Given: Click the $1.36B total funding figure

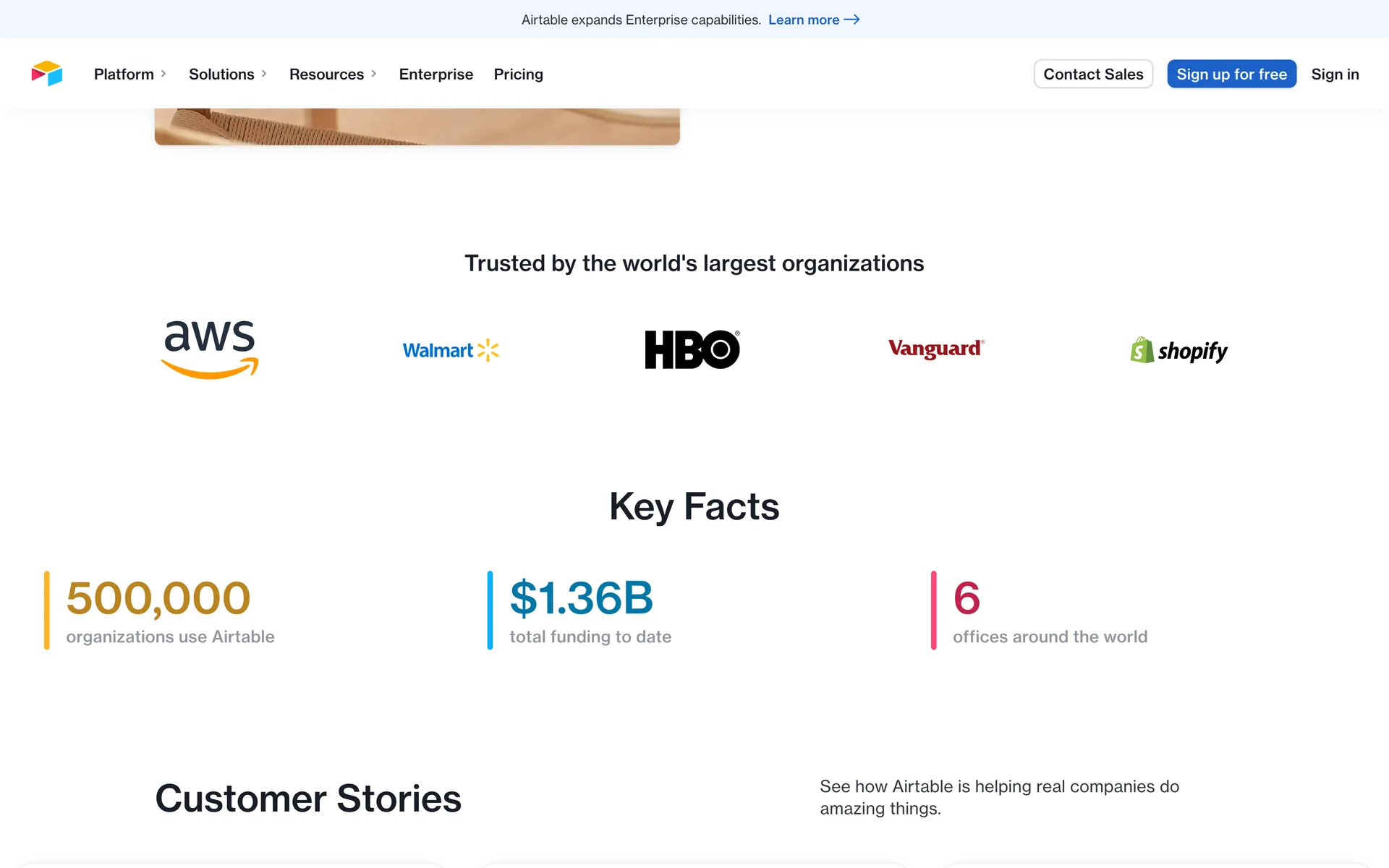Looking at the screenshot, I should coord(582,598).
